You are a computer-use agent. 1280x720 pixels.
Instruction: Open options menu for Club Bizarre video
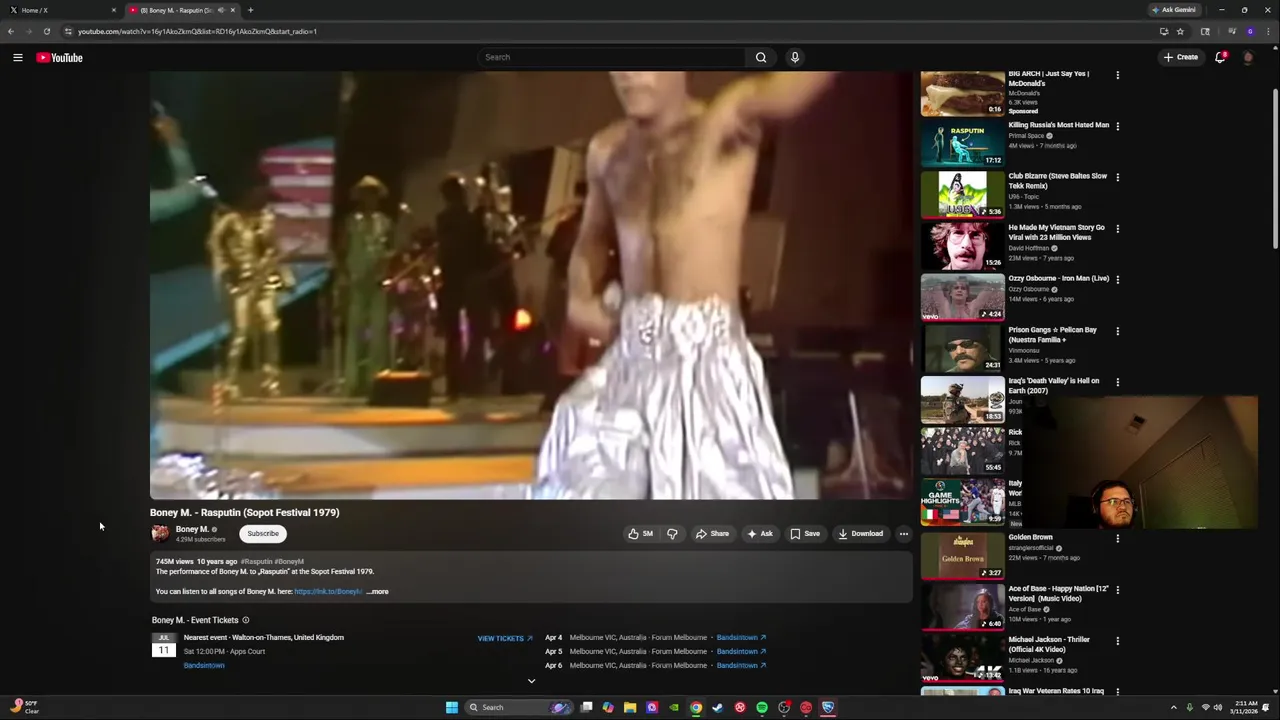click(x=1117, y=177)
